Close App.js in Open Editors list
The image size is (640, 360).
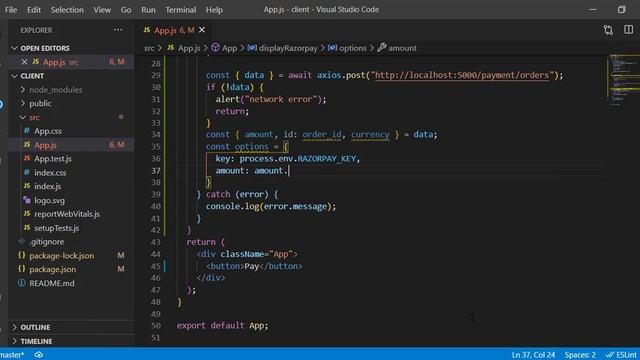point(24,62)
